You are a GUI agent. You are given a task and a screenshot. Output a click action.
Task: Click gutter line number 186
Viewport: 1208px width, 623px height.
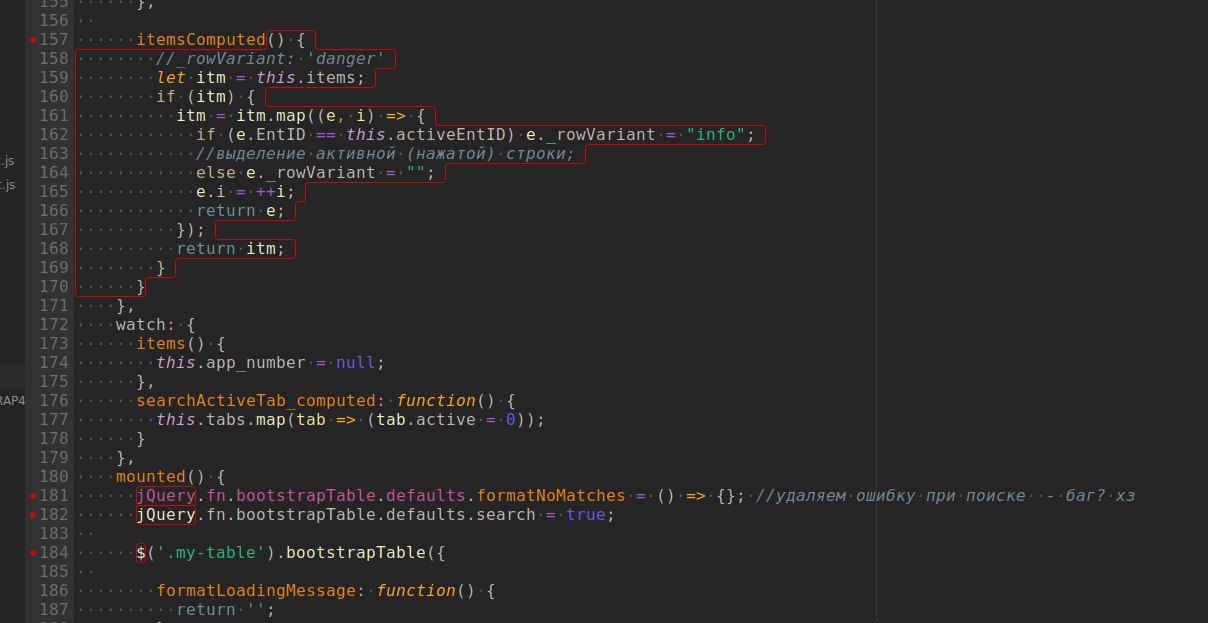tap(54, 591)
